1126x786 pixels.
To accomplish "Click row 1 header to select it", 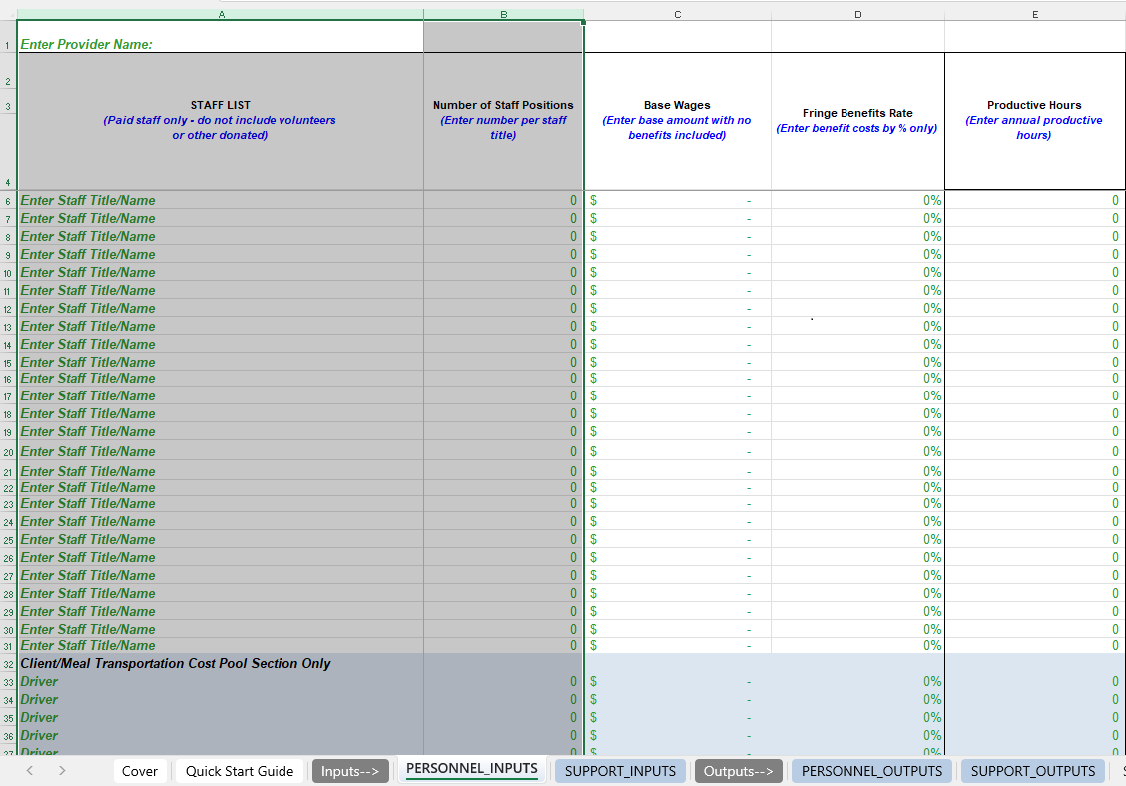I will [7, 45].
